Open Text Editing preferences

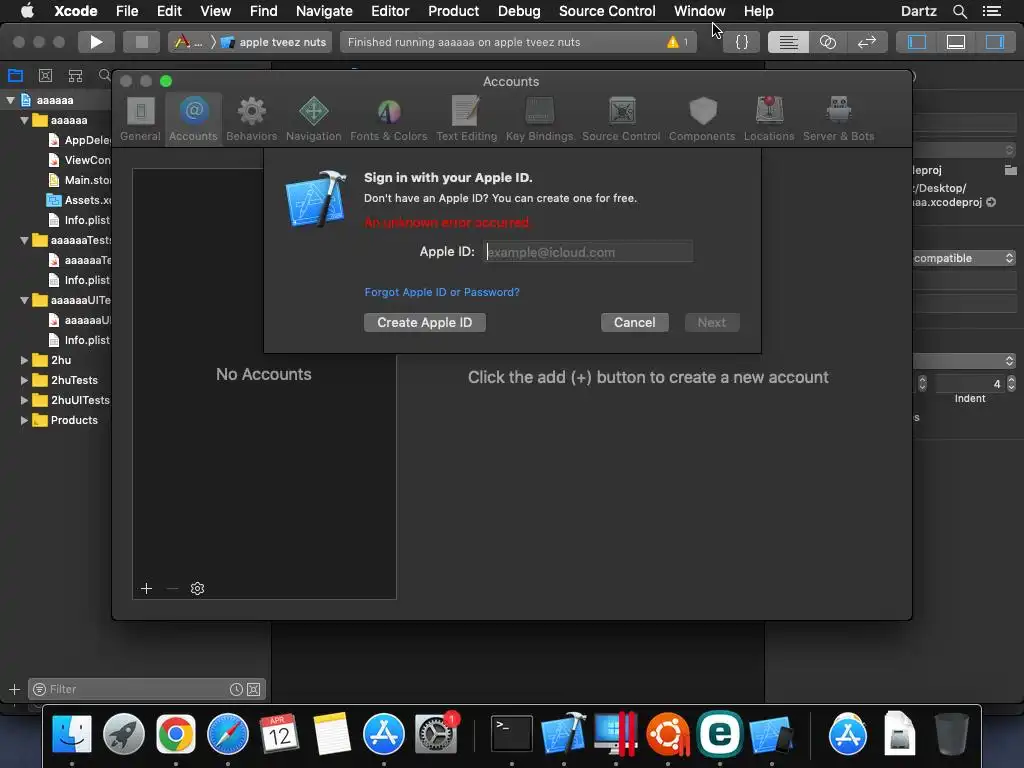click(466, 119)
